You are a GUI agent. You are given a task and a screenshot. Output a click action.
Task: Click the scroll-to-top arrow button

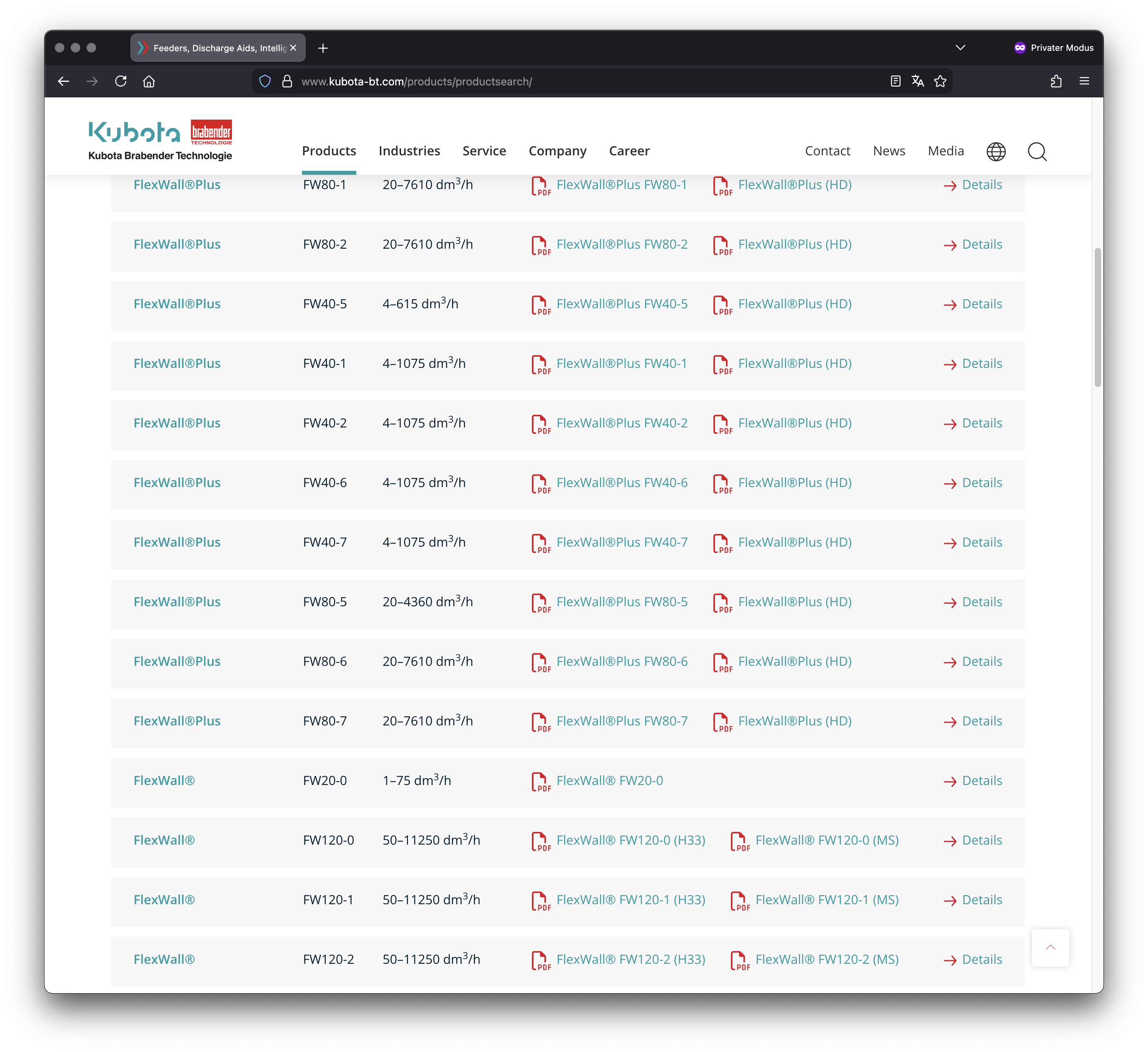point(1050,947)
